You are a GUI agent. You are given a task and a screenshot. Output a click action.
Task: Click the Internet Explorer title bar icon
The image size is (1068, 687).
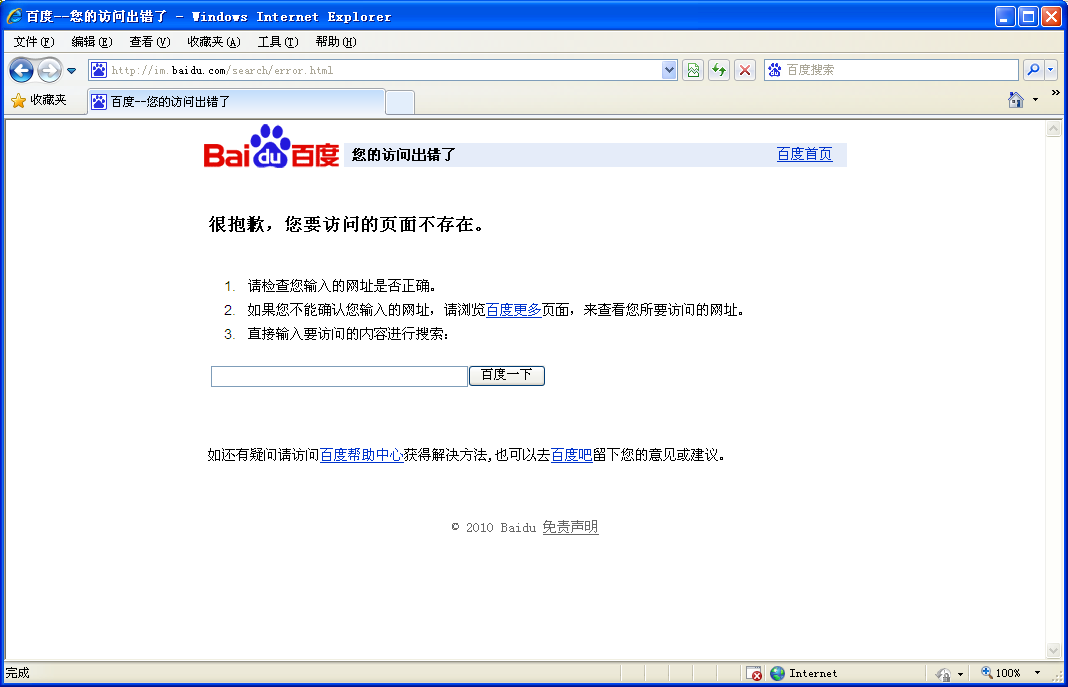click(x=14, y=16)
